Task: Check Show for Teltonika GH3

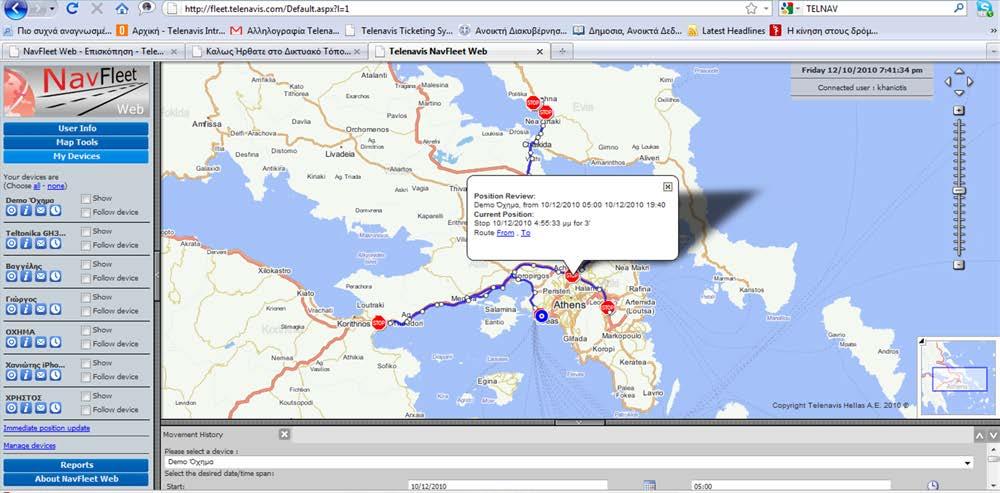Action: (x=86, y=232)
